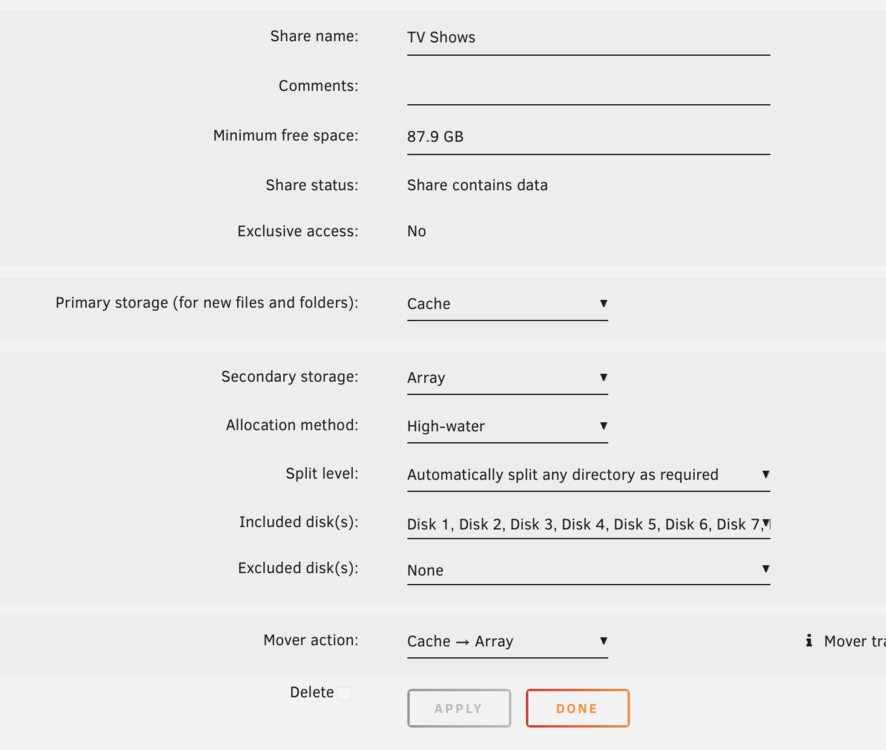Click the Share name input field

588,38
